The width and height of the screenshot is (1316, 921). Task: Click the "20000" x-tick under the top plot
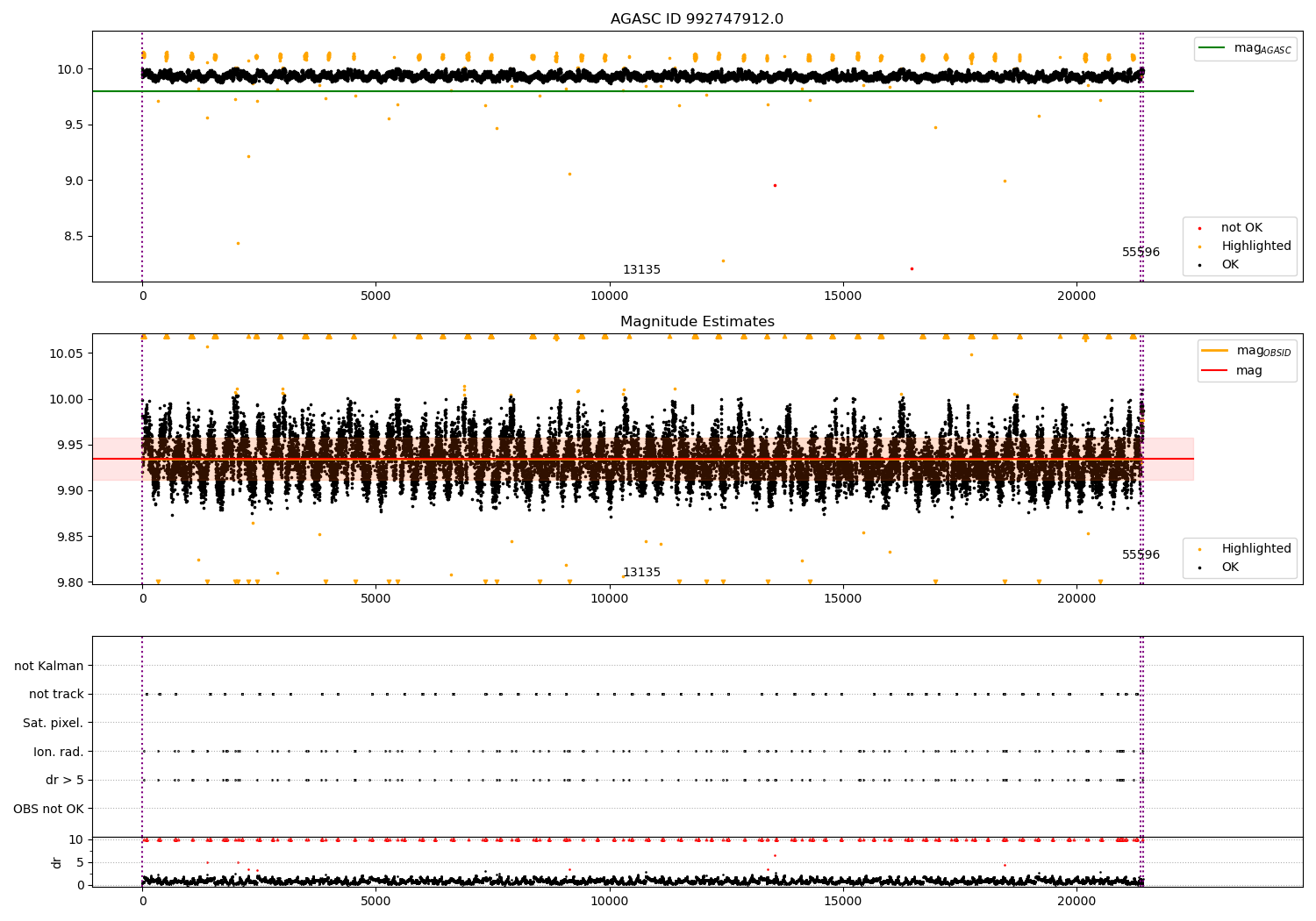click(1076, 296)
